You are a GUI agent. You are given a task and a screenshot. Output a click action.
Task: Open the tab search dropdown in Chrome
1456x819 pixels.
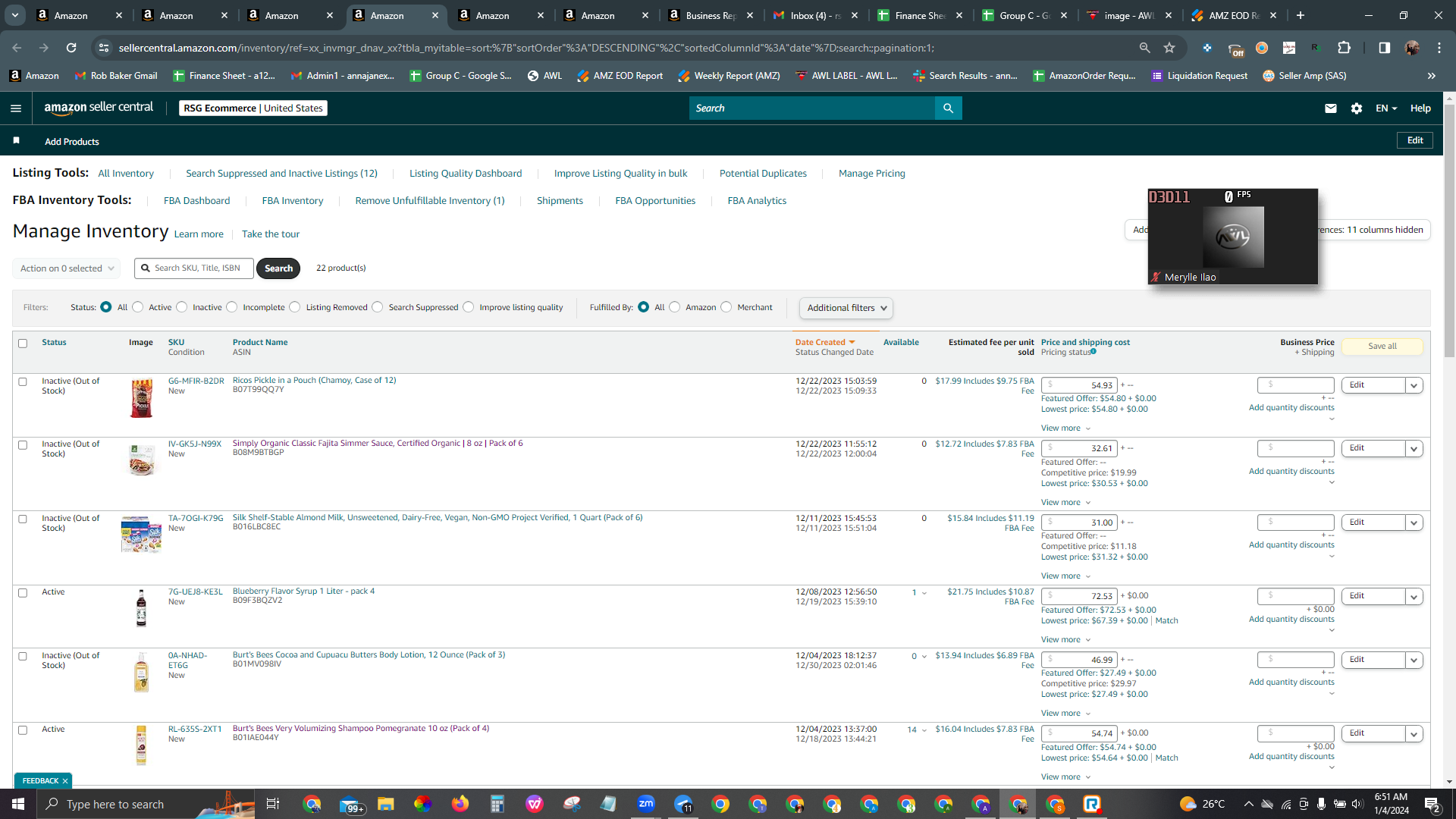click(x=15, y=15)
